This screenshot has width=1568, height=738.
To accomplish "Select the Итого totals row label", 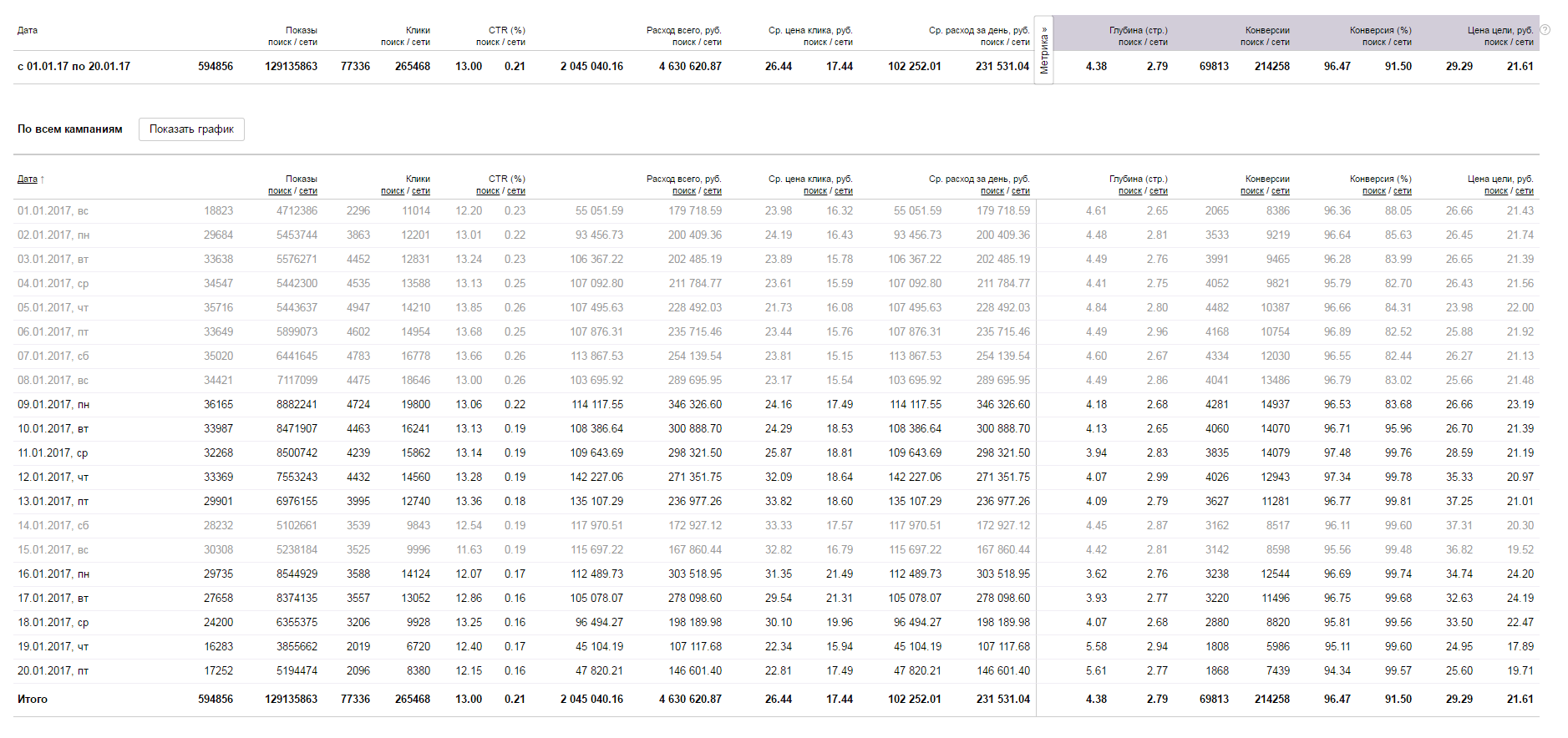I will pos(33,700).
